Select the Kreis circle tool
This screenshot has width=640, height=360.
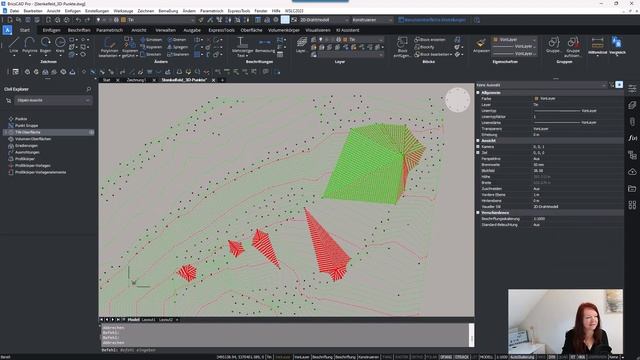[60, 45]
